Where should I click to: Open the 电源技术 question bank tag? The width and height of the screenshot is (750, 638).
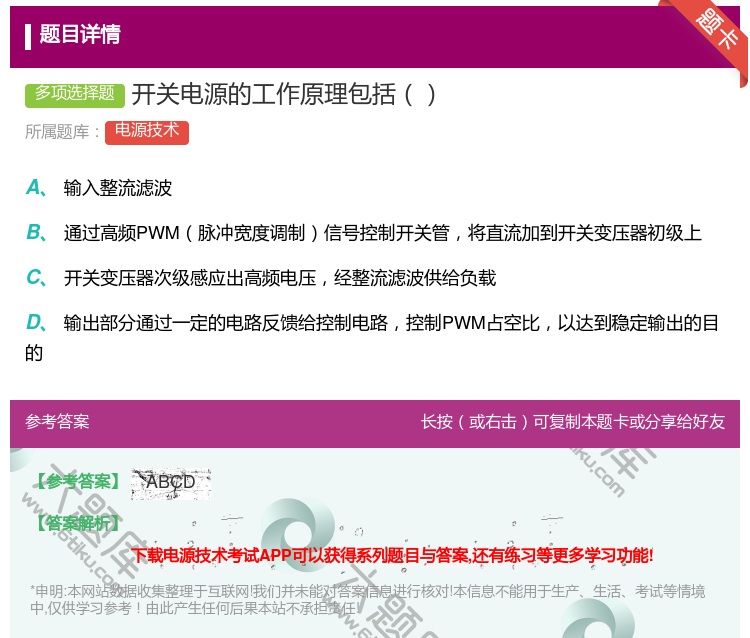coord(147,132)
